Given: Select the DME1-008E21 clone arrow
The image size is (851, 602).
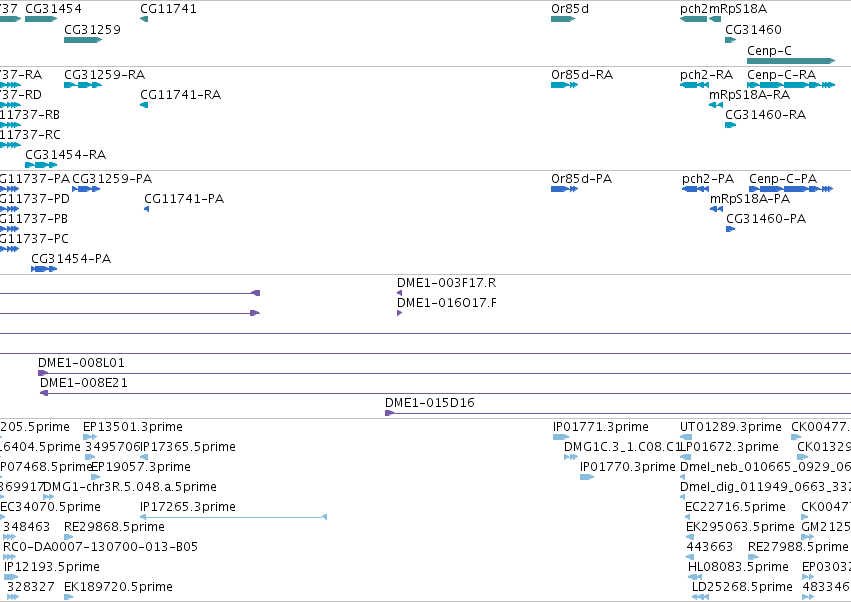Looking at the screenshot, I should [x=44, y=393].
